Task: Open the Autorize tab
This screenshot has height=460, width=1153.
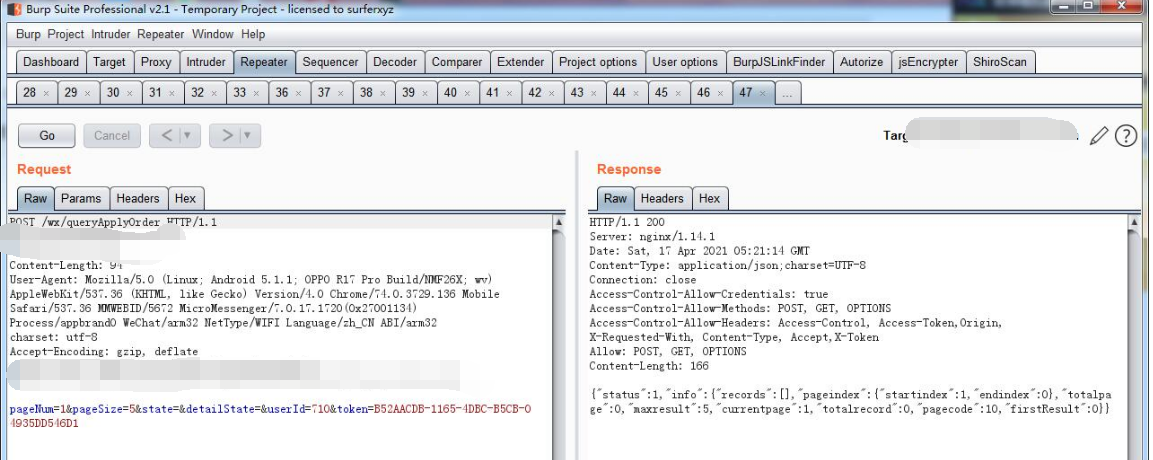Action: [x=862, y=62]
